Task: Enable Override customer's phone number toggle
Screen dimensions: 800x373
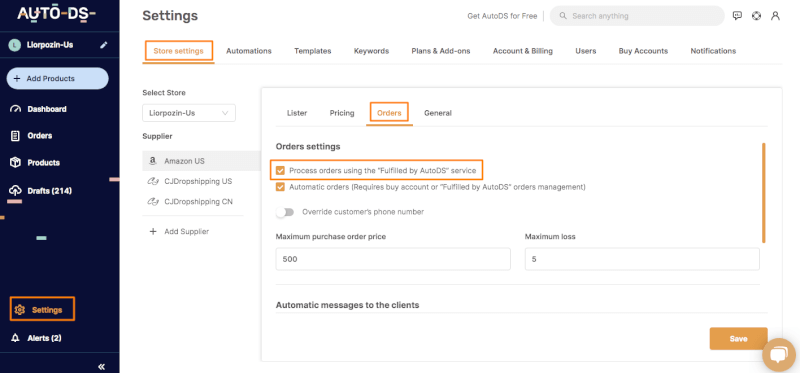Action: point(285,212)
